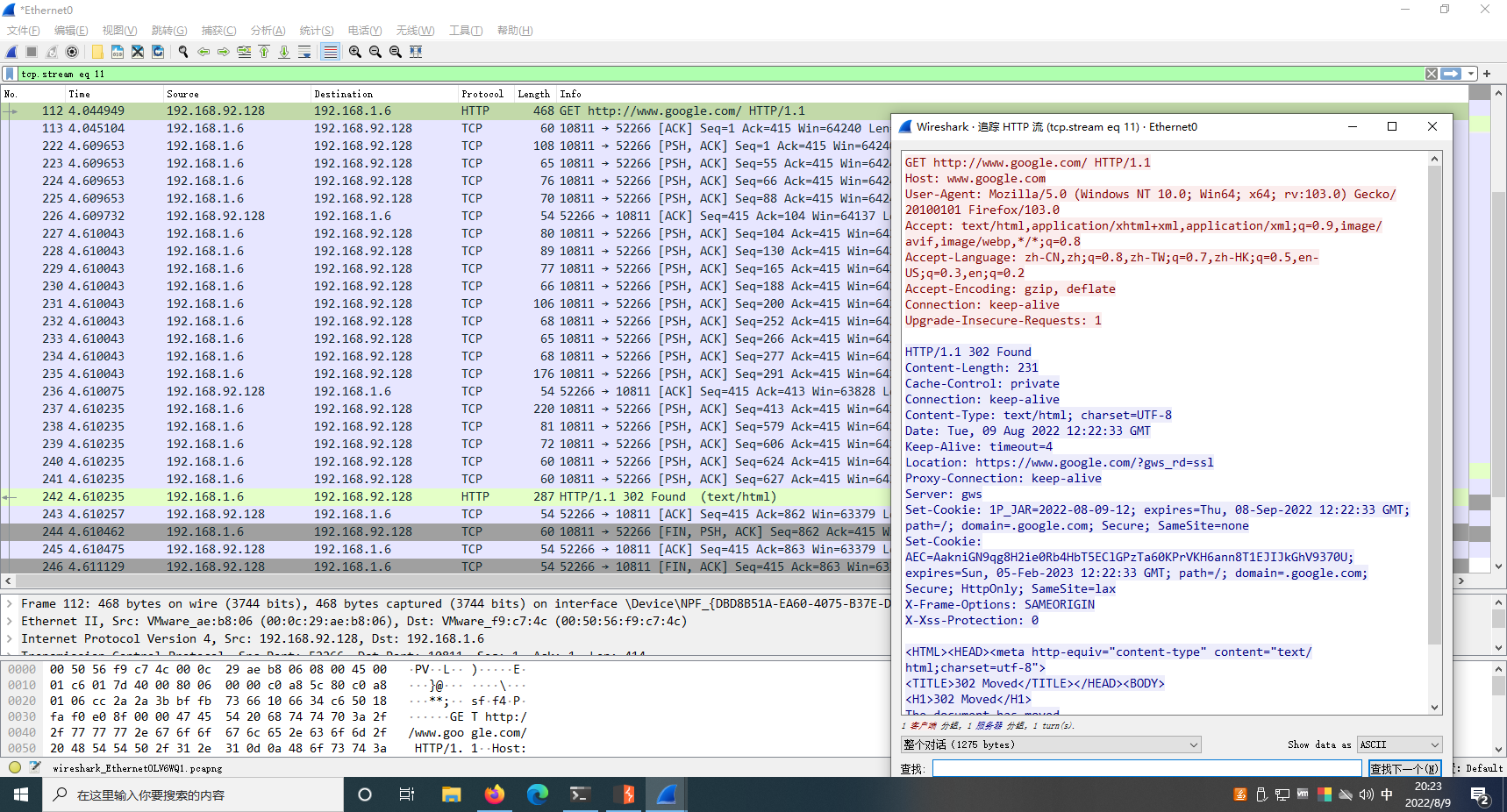Open the Show data as ASCII dropdown
This screenshot has height=812, width=1507.
click(x=1400, y=744)
